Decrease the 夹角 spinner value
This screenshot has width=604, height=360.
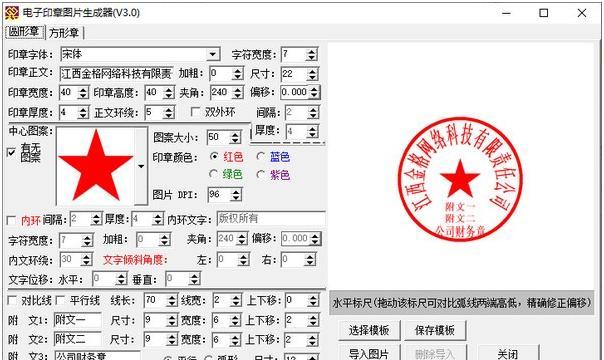238,95
